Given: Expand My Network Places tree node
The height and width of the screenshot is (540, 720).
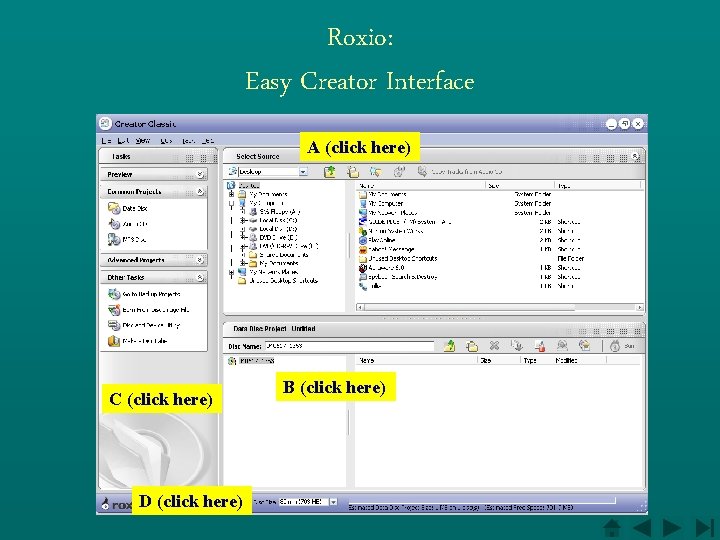Looking at the screenshot, I should pos(231,272).
